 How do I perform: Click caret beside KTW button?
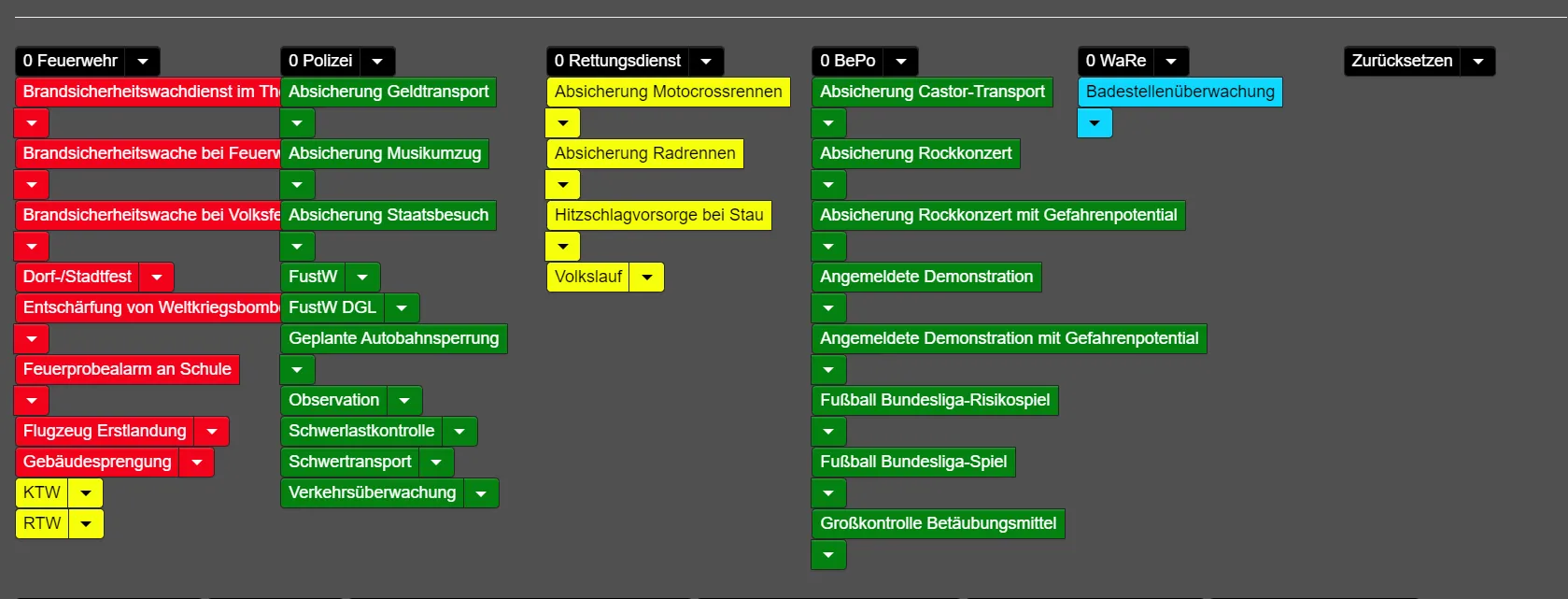coord(86,493)
